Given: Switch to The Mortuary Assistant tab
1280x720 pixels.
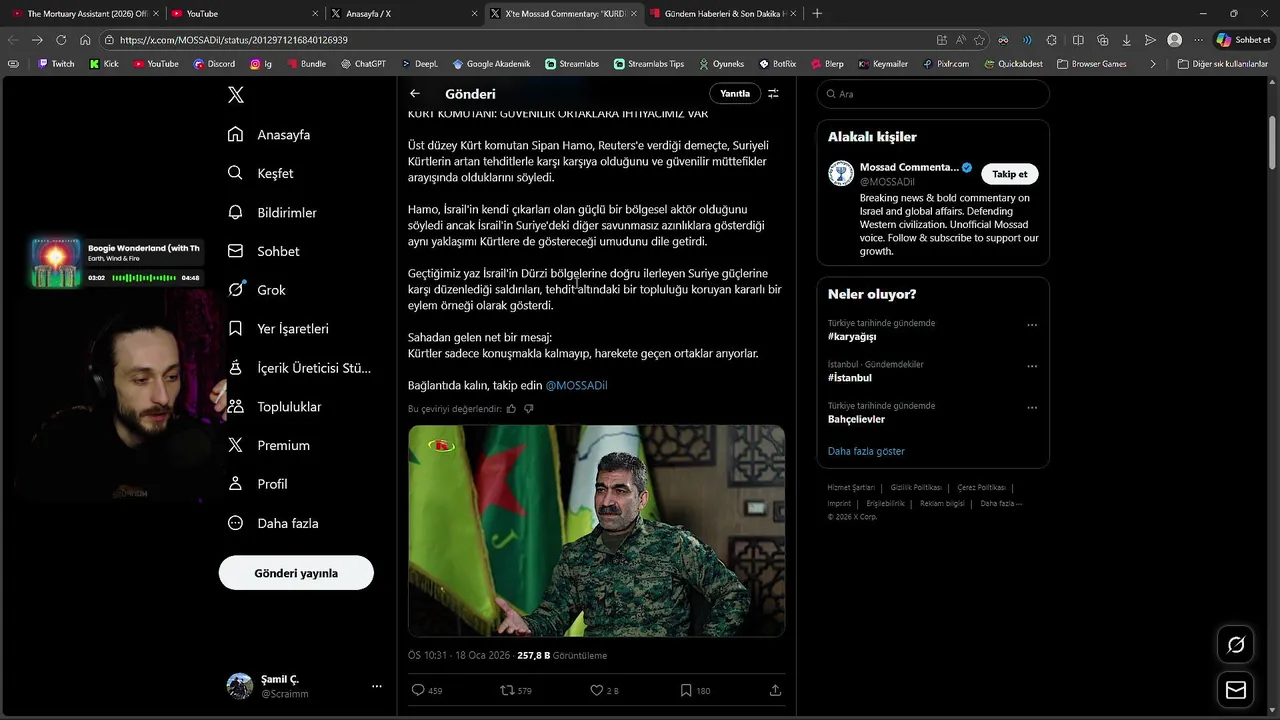Looking at the screenshot, I should (85, 14).
